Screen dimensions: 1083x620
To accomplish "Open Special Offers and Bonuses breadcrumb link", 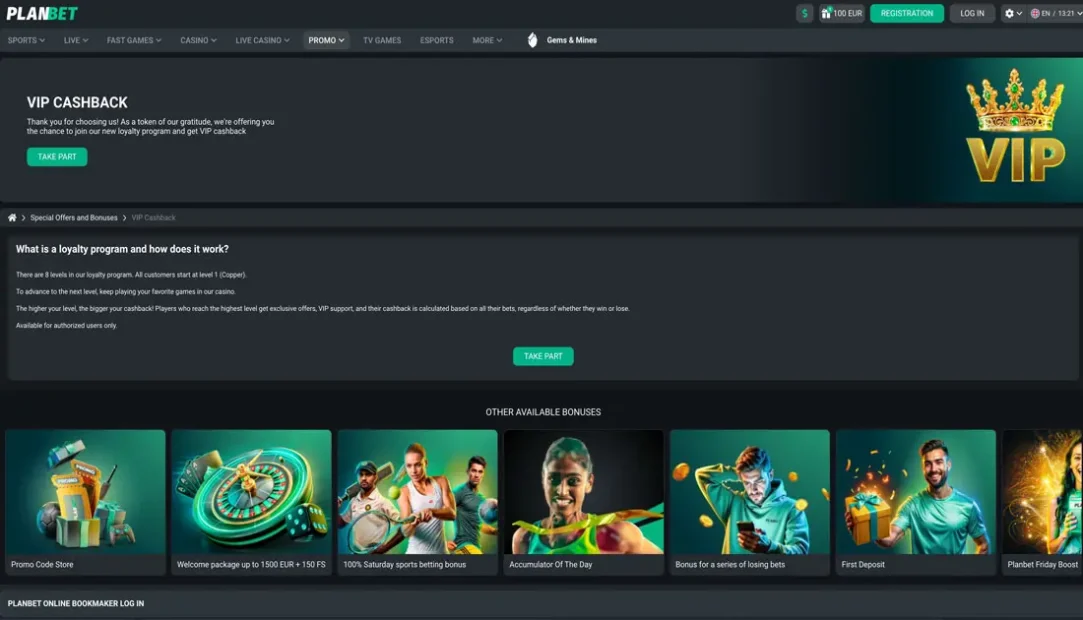I will tap(73, 217).
